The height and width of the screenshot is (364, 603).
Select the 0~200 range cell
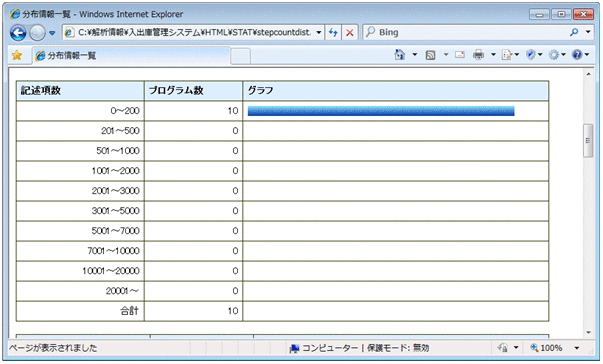click(80, 111)
